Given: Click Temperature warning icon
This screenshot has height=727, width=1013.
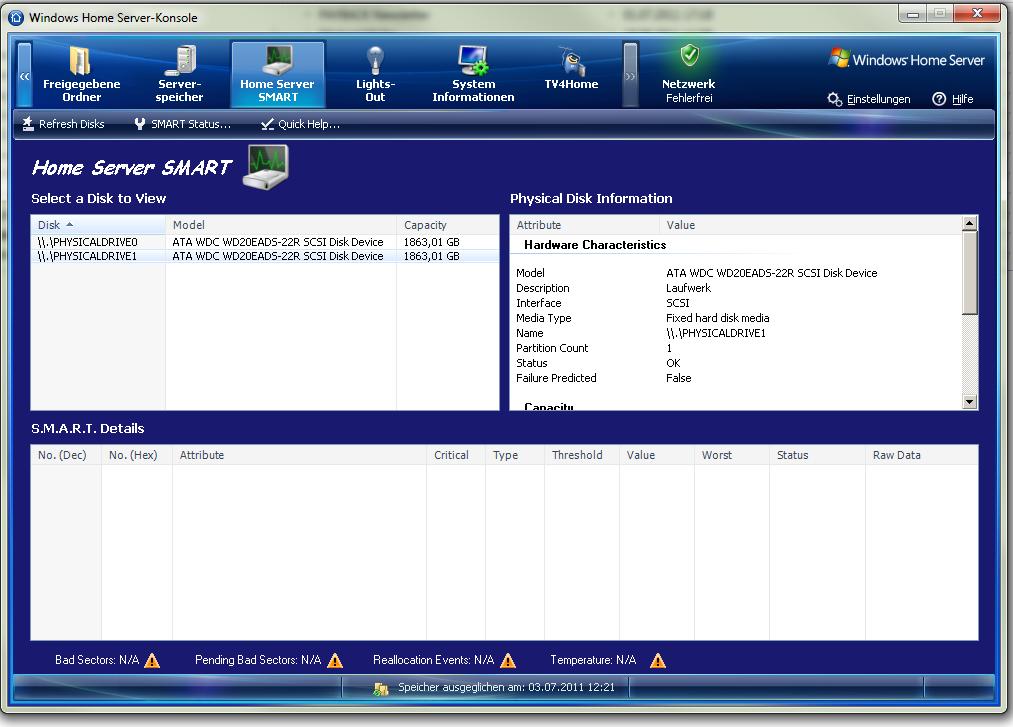Looking at the screenshot, I should [x=658, y=660].
